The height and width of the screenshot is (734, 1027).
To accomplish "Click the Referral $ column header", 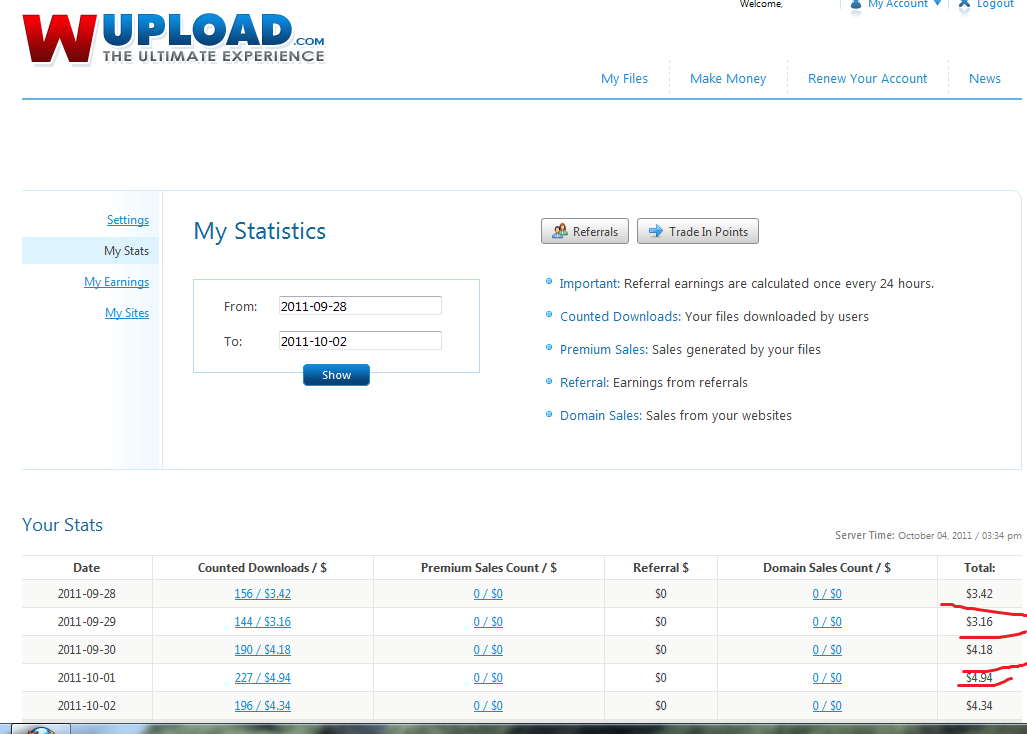I will [x=661, y=568].
